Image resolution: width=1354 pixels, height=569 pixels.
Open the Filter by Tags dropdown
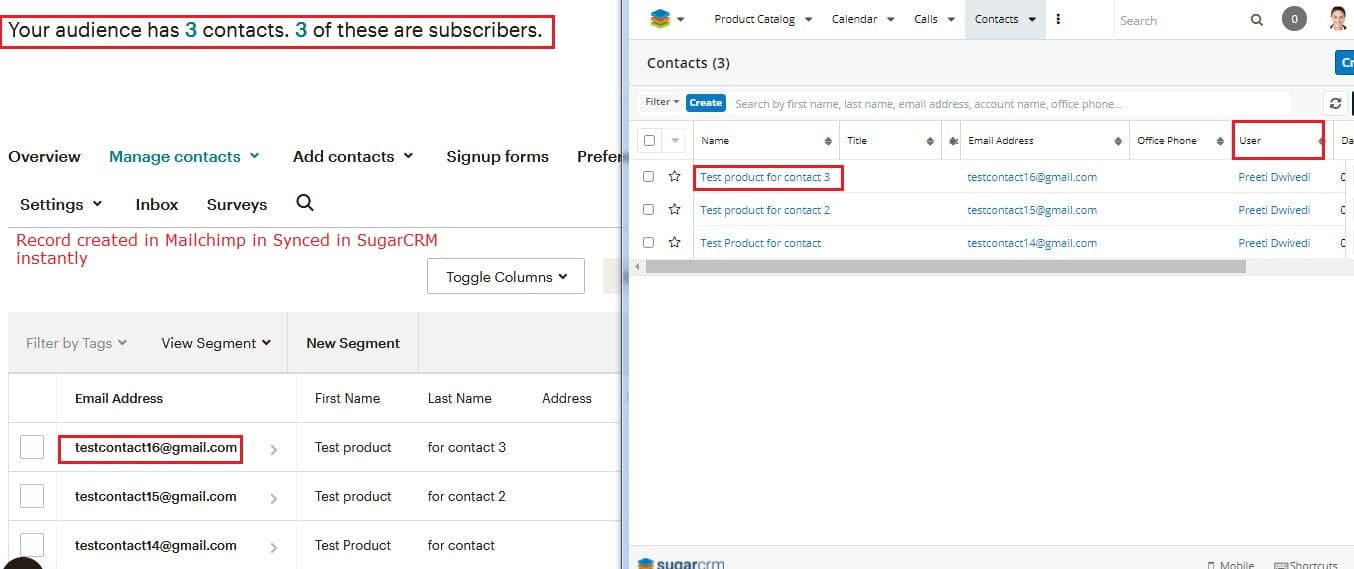pos(76,343)
